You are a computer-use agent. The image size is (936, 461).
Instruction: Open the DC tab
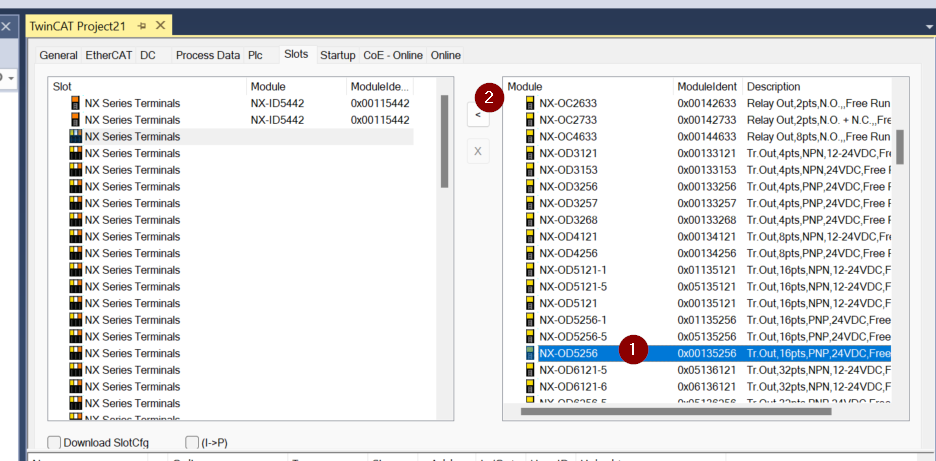[147, 56]
